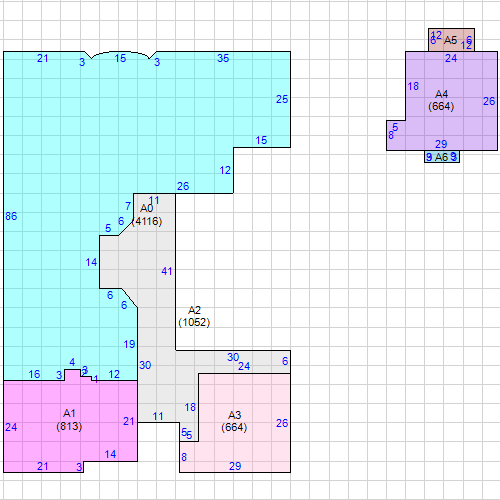Click the 18 dimension left of A3 area
The image size is (500, 500).
tap(190, 407)
